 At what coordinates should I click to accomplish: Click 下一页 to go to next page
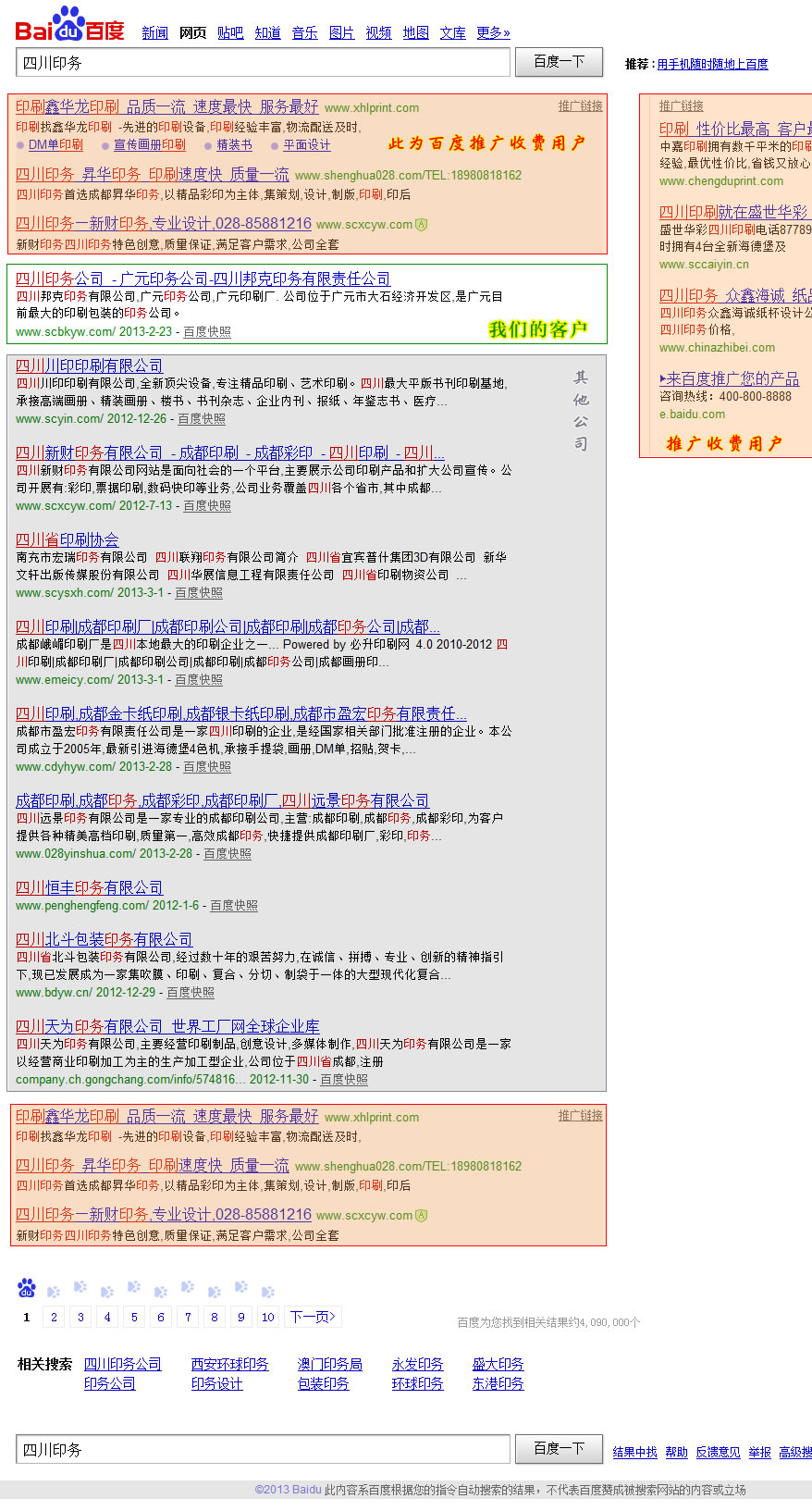[x=313, y=1317]
